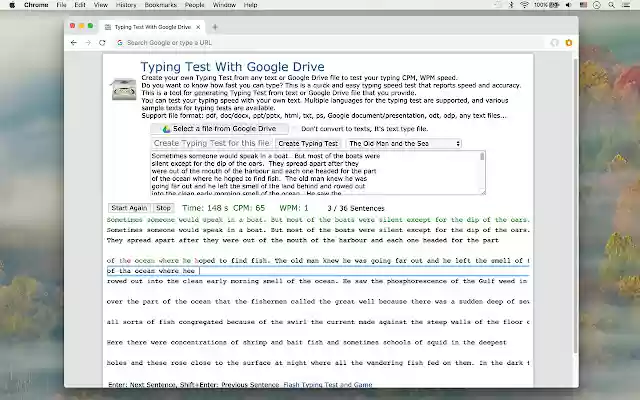640x400 pixels.
Task: Click the Time: 148 s readout
Action: pyautogui.click(x=205, y=208)
